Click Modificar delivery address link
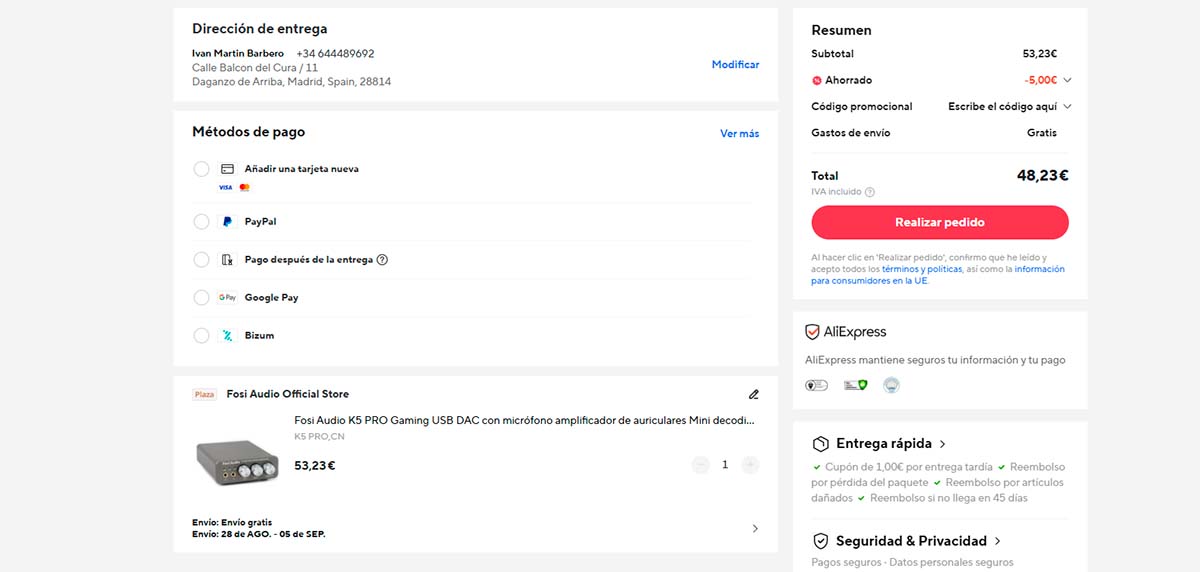This screenshot has height=572, width=1200. pyautogui.click(x=735, y=65)
